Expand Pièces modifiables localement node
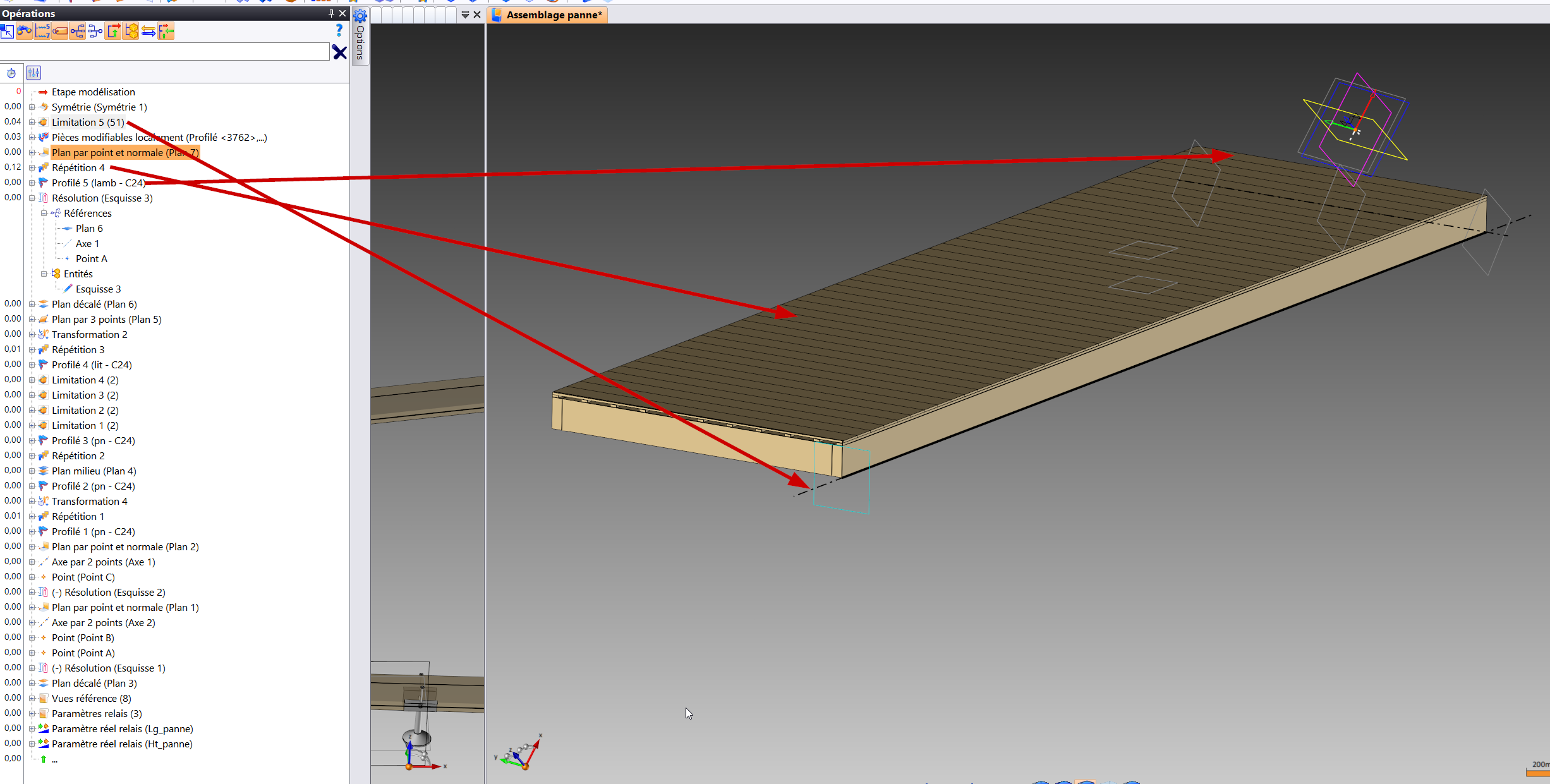 click(32, 138)
